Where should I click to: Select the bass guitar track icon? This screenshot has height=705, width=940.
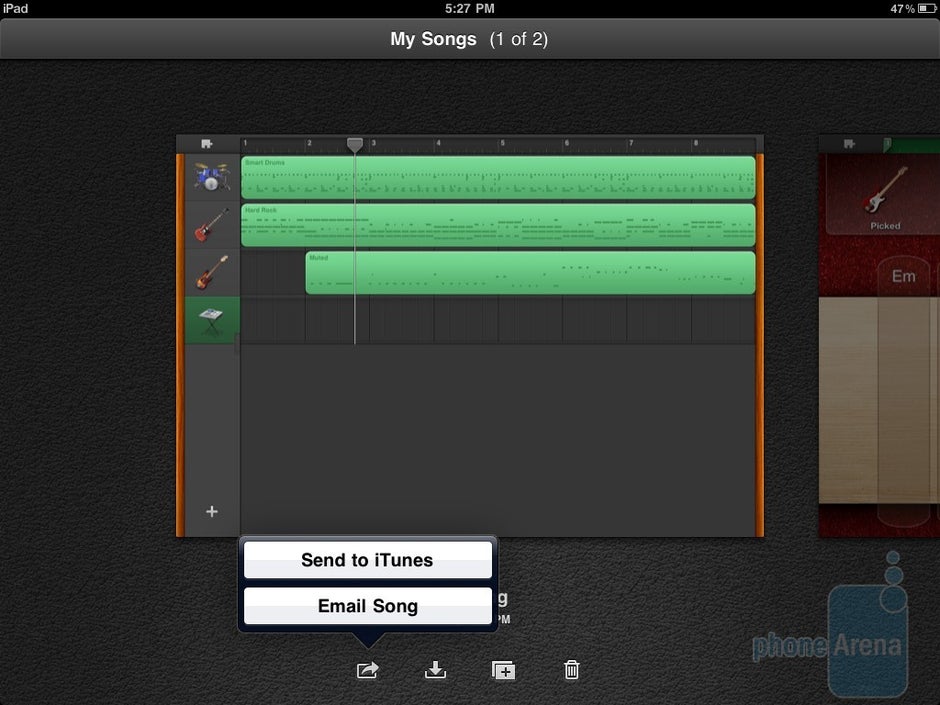211,272
